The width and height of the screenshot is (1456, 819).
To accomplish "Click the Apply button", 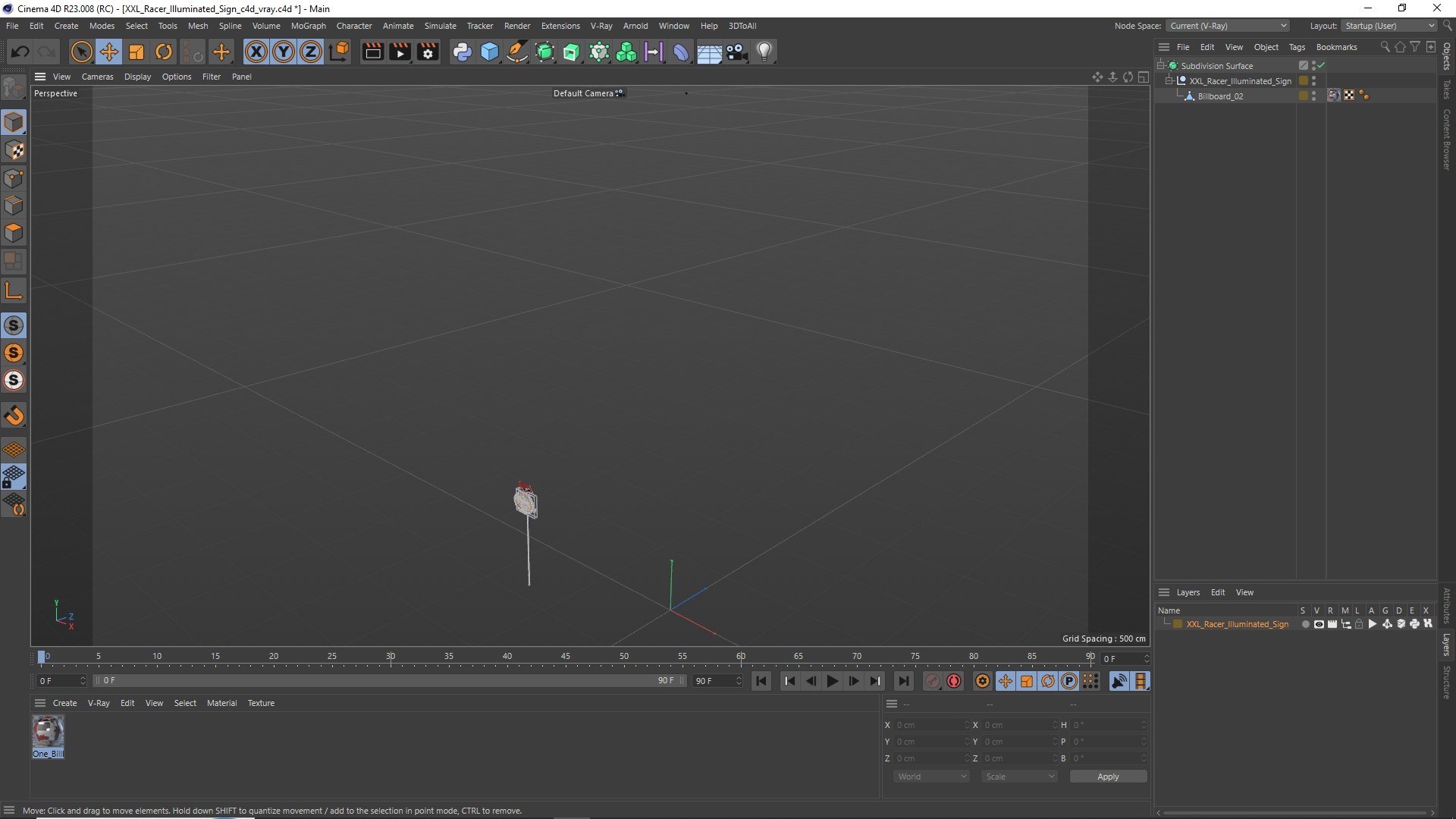I will tap(1108, 777).
